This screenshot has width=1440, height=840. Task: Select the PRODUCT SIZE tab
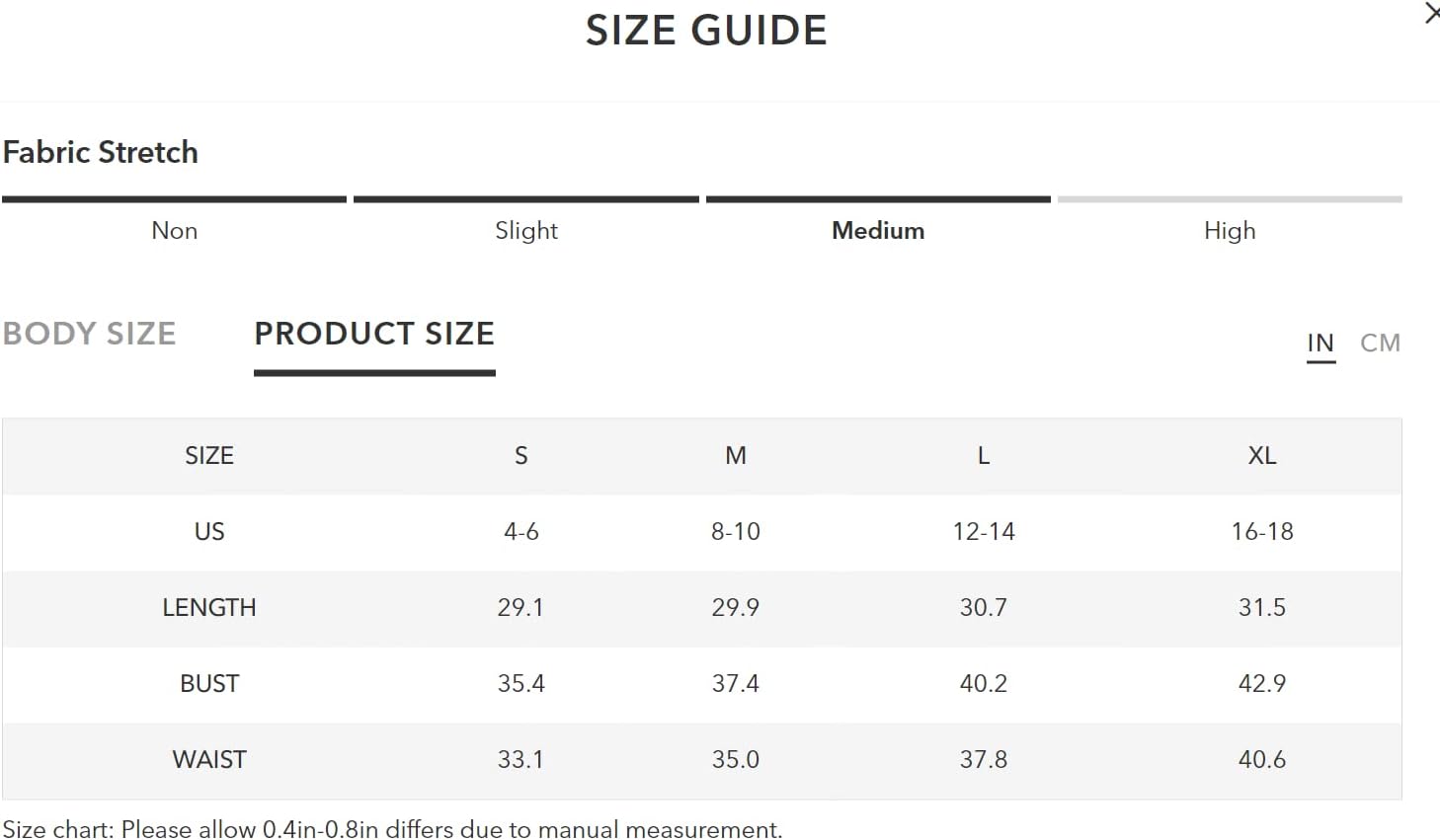(374, 334)
